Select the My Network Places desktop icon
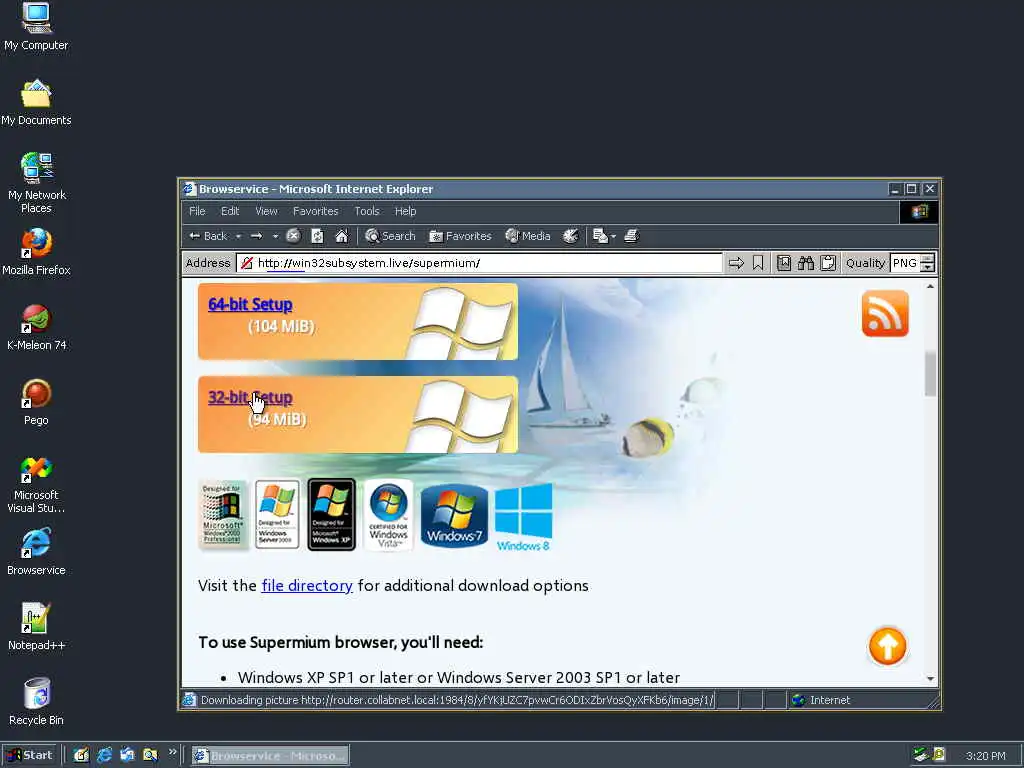The height and width of the screenshot is (768, 1024). [x=36, y=183]
